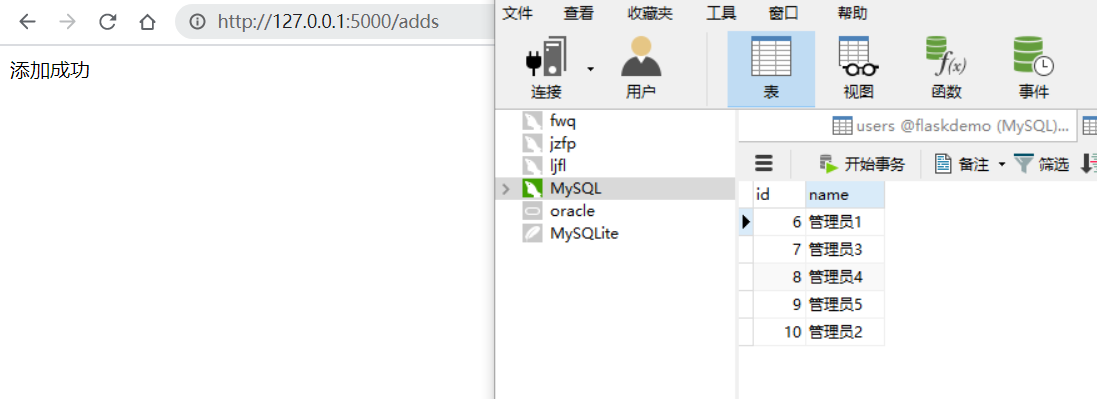Switch to the users @flaskdemo tab
The image size is (1097, 399).
click(951, 126)
